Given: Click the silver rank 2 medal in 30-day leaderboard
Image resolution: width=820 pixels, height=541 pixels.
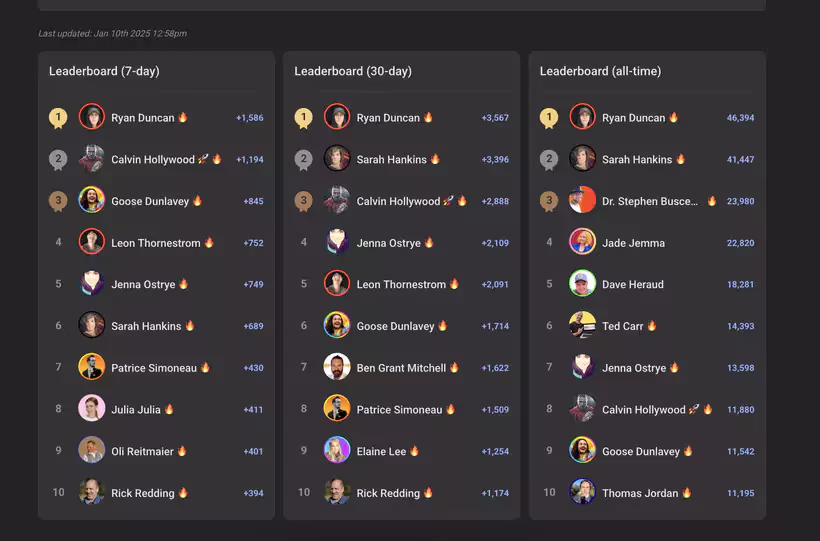Looking at the screenshot, I should click(303, 160).
